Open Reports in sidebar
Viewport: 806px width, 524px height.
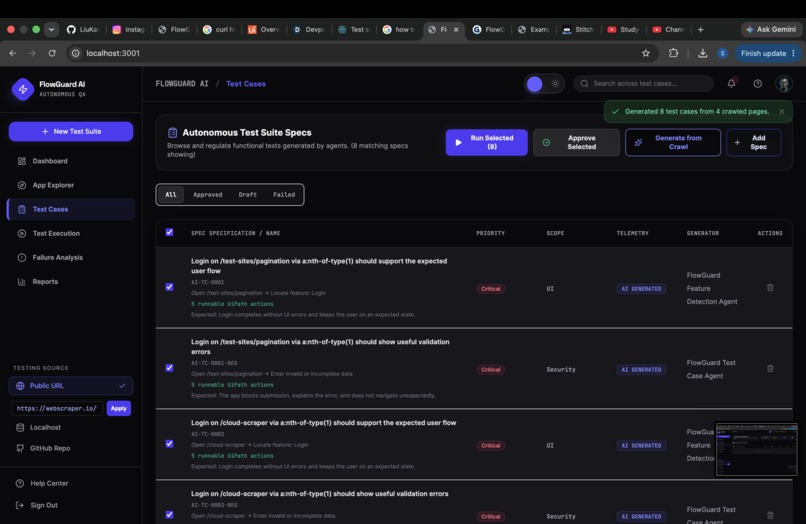point(71,282)
